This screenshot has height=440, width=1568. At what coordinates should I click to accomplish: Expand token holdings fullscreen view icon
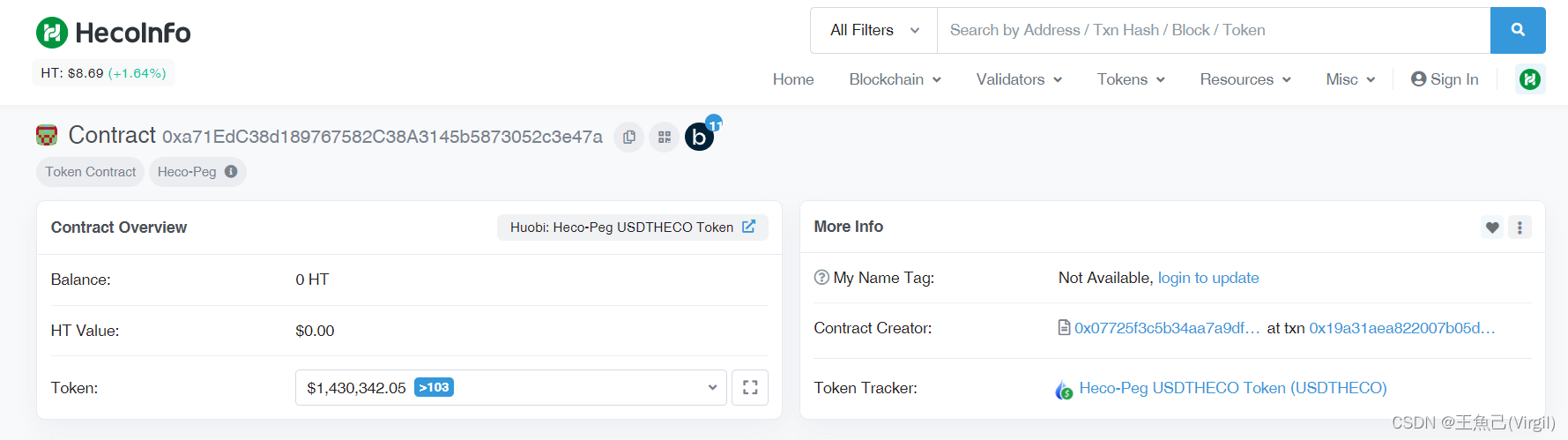coord(750,387)
